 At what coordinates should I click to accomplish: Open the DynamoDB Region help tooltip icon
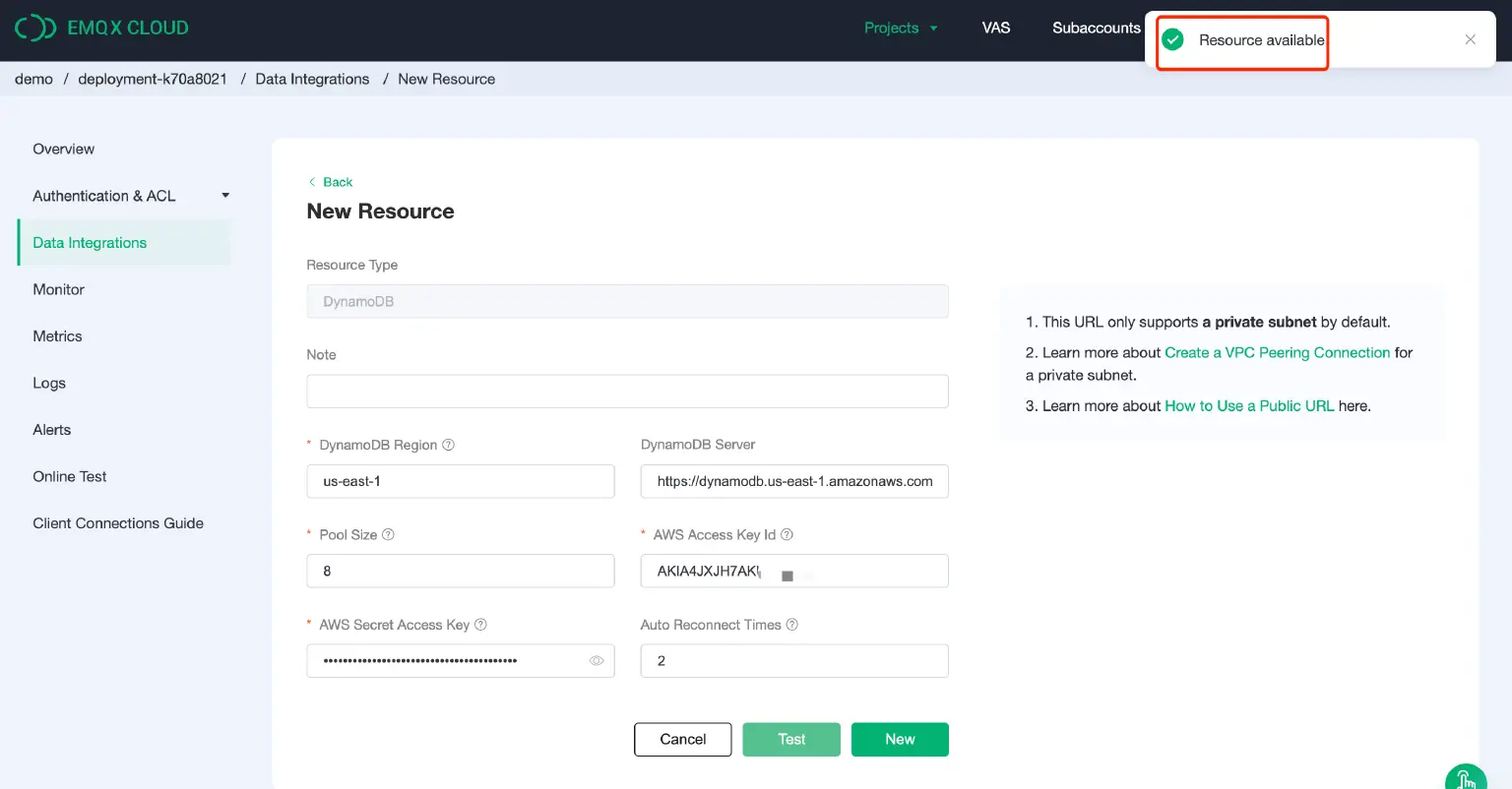(449, 445)
